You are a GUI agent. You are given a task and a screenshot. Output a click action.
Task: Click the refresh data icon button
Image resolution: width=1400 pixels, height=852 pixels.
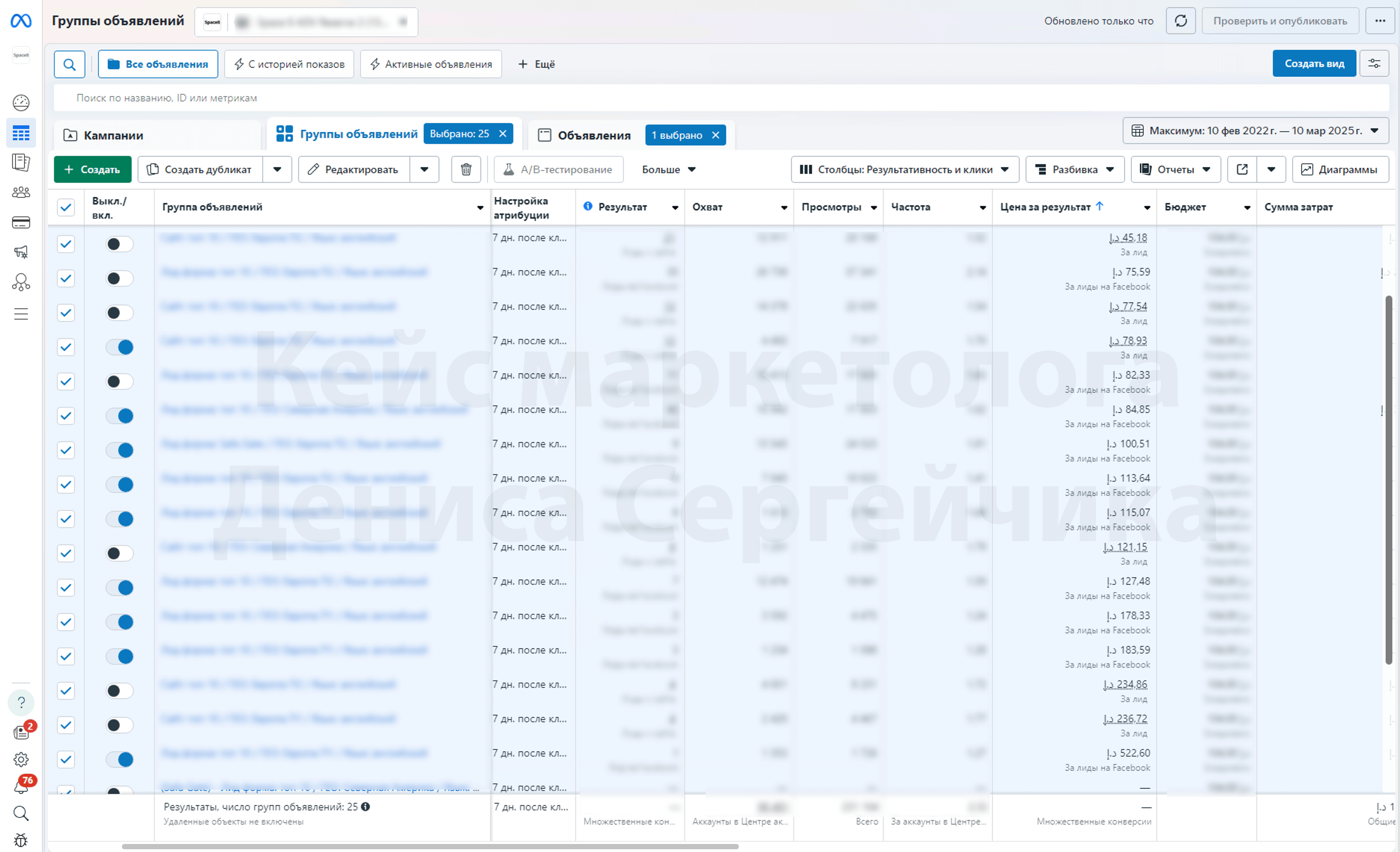pos(1181,21)
